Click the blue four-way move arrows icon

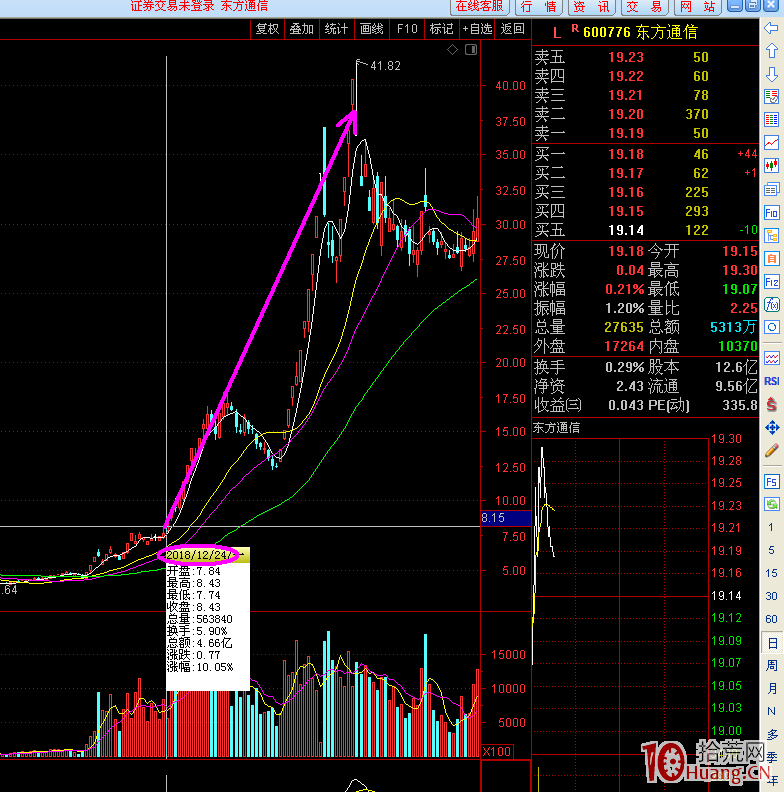(771, 428)
